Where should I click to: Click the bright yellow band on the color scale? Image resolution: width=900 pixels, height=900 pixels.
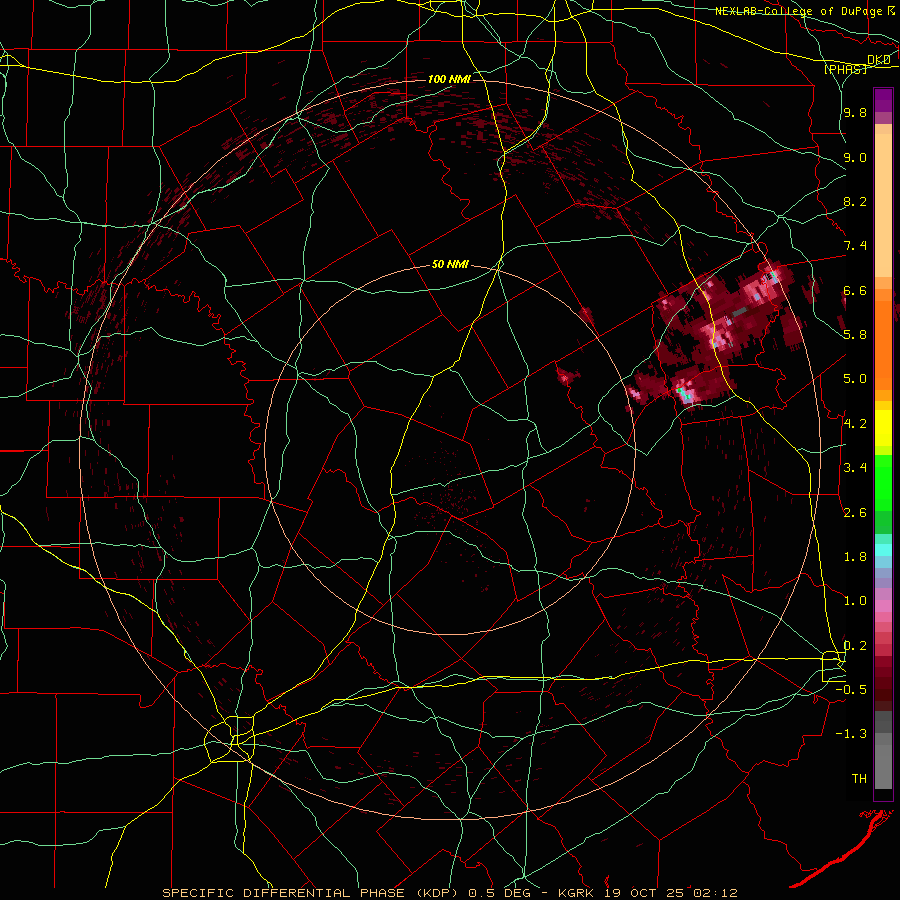coord(883,428)
